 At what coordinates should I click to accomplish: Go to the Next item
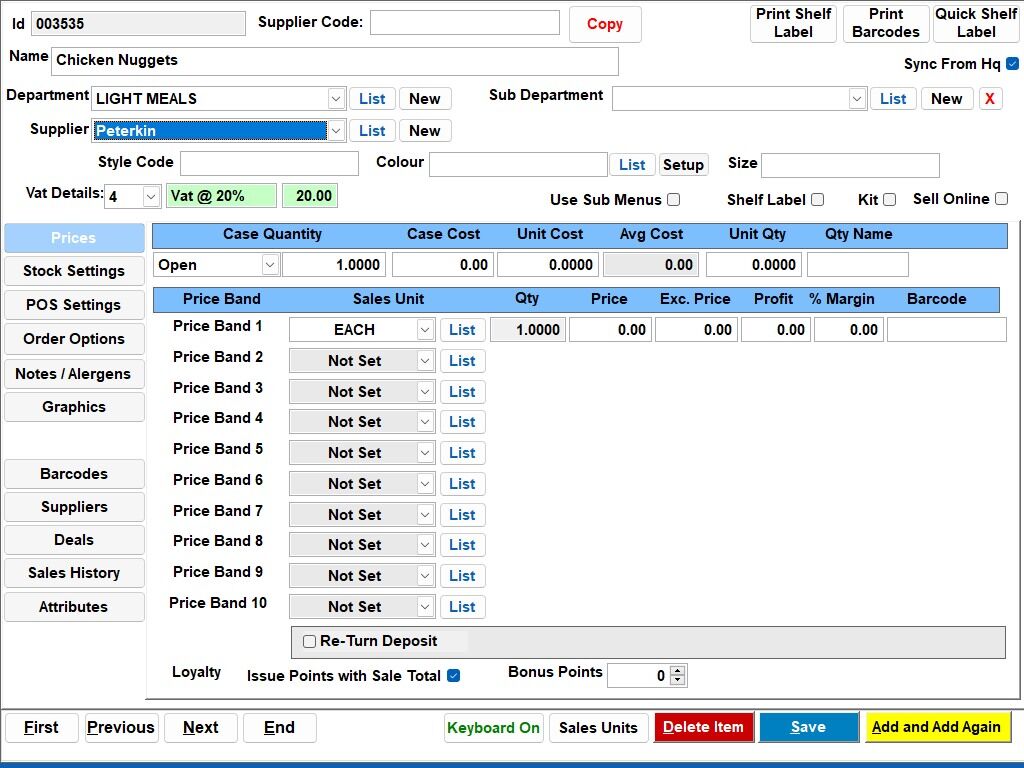200,728
